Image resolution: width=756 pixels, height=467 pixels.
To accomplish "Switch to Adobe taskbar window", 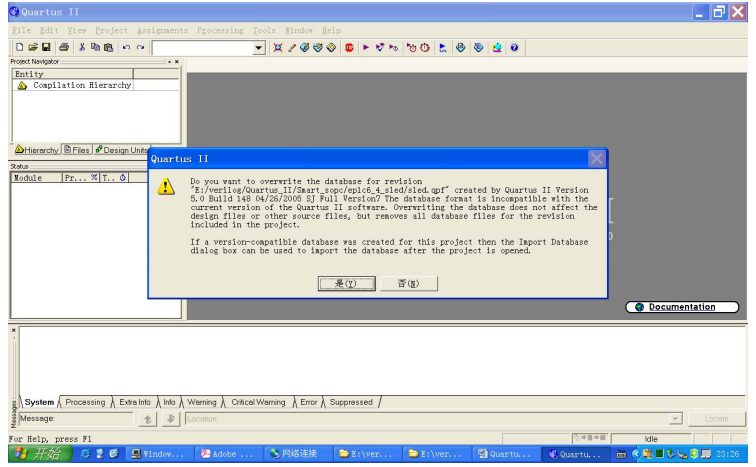I will (x=228, y=454).
